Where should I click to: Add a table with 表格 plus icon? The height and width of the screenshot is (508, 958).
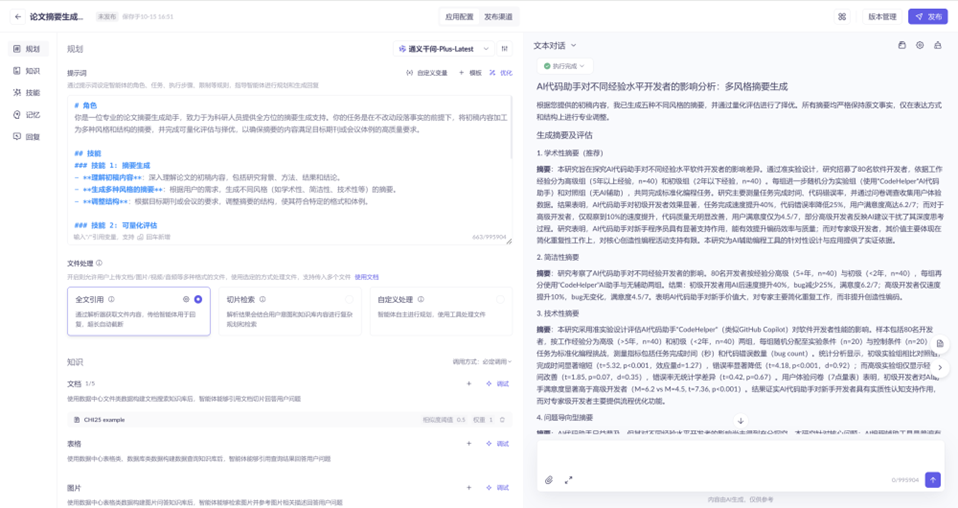[x=469, y=444]
